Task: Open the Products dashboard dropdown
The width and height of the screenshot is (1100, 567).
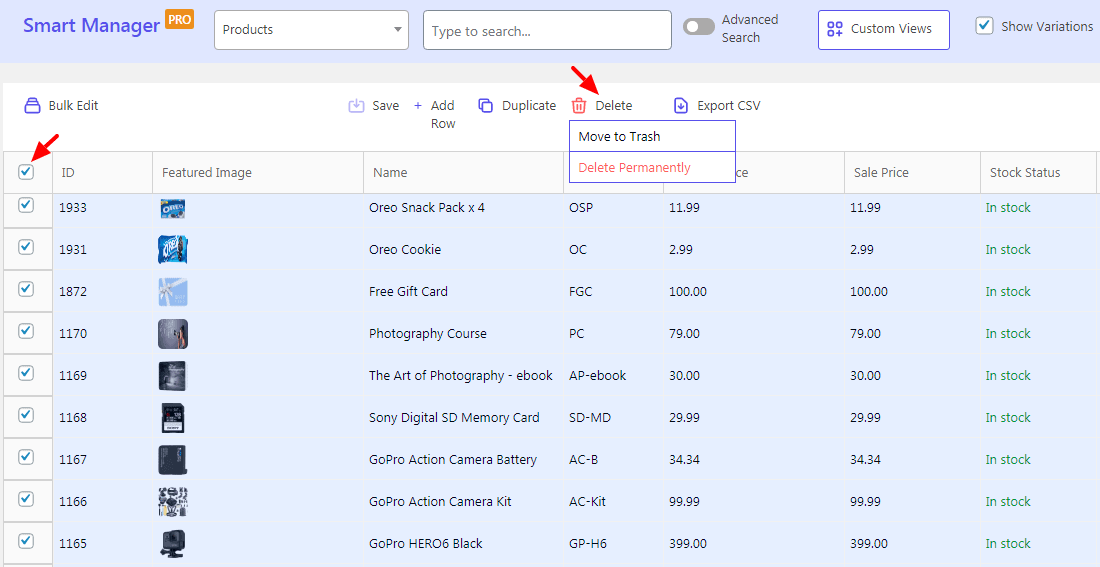Action: pyautogui.click(x=311, y=30)
